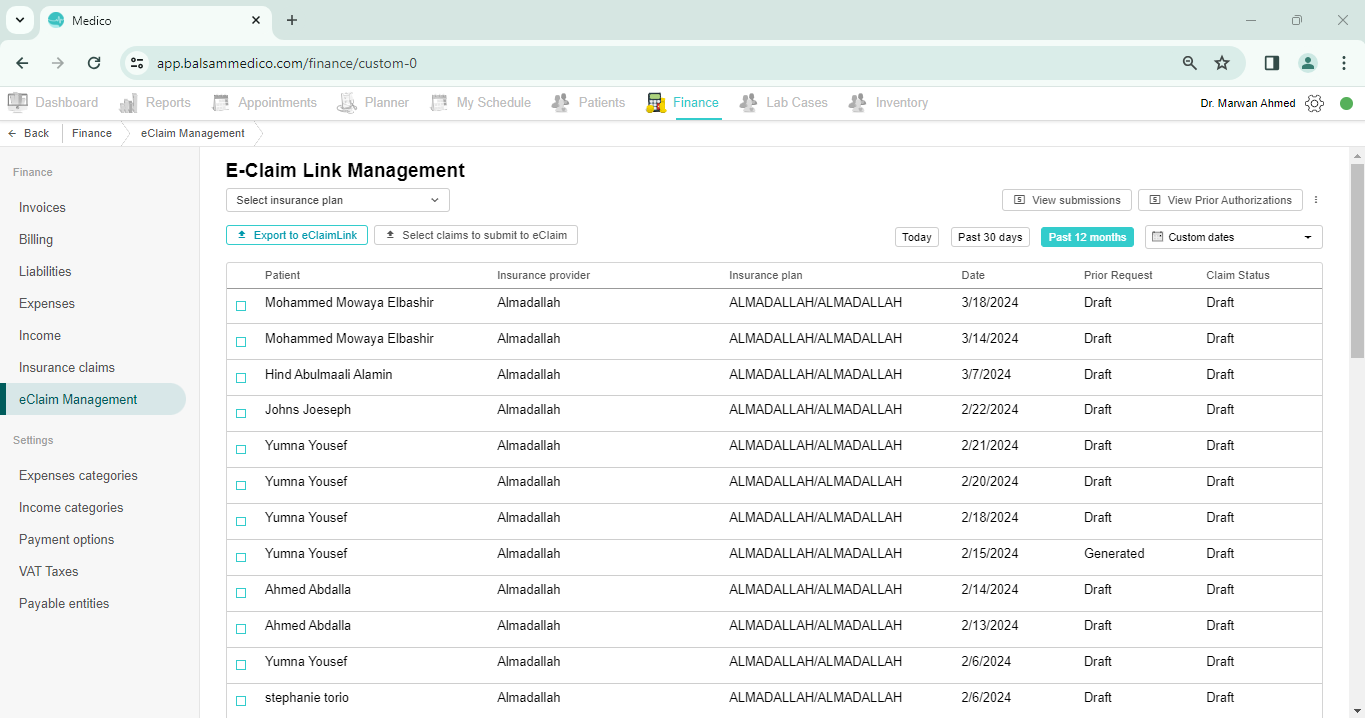This screenshot has width=1365, height=718.
Task: Select the checkbox for Johns Joeseph's claim
Action: point(240,413)
